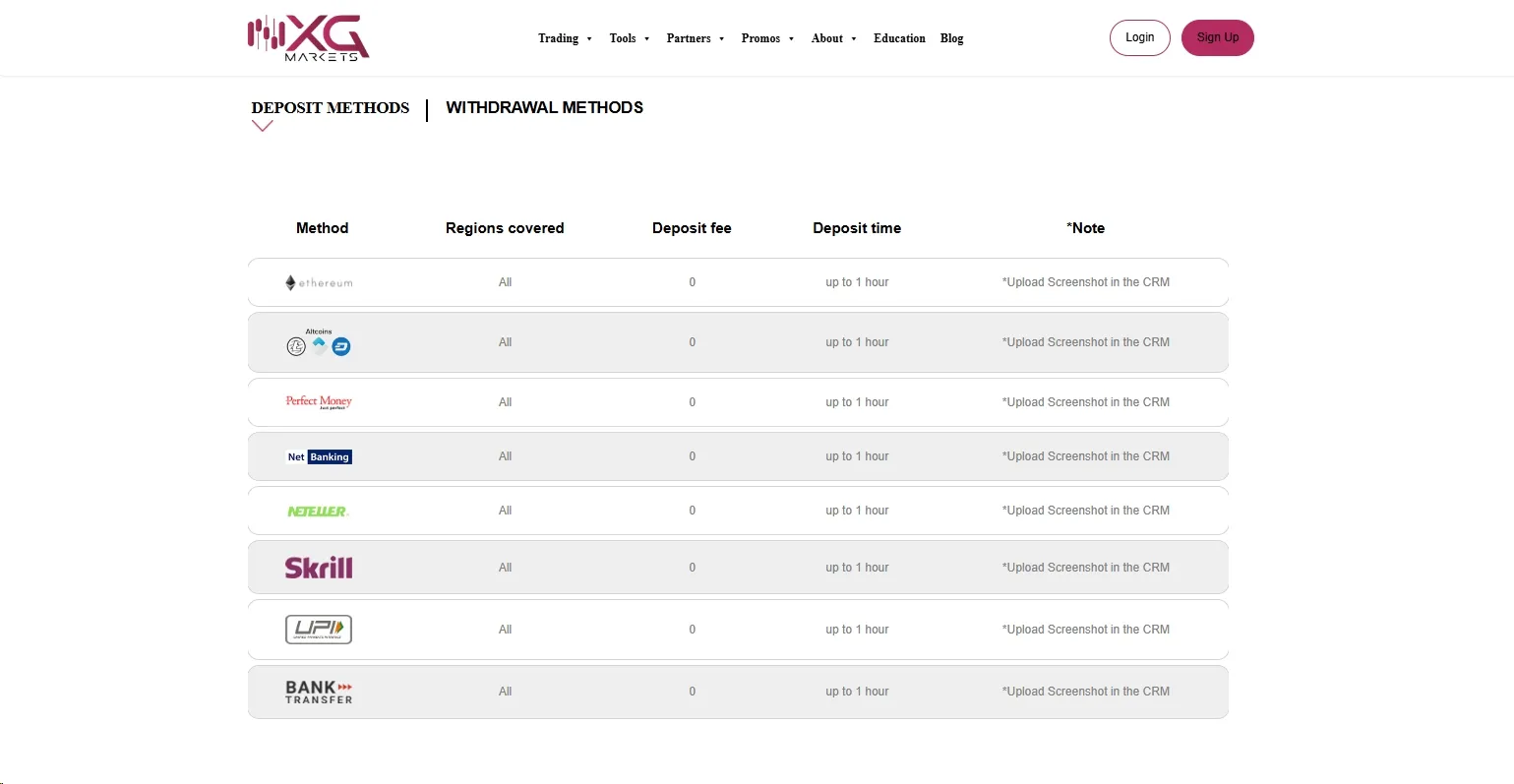The width and height of the screenshot is (1514, 784).
Task: Open the Trading dropdown menu
Action: click(565, 38)
